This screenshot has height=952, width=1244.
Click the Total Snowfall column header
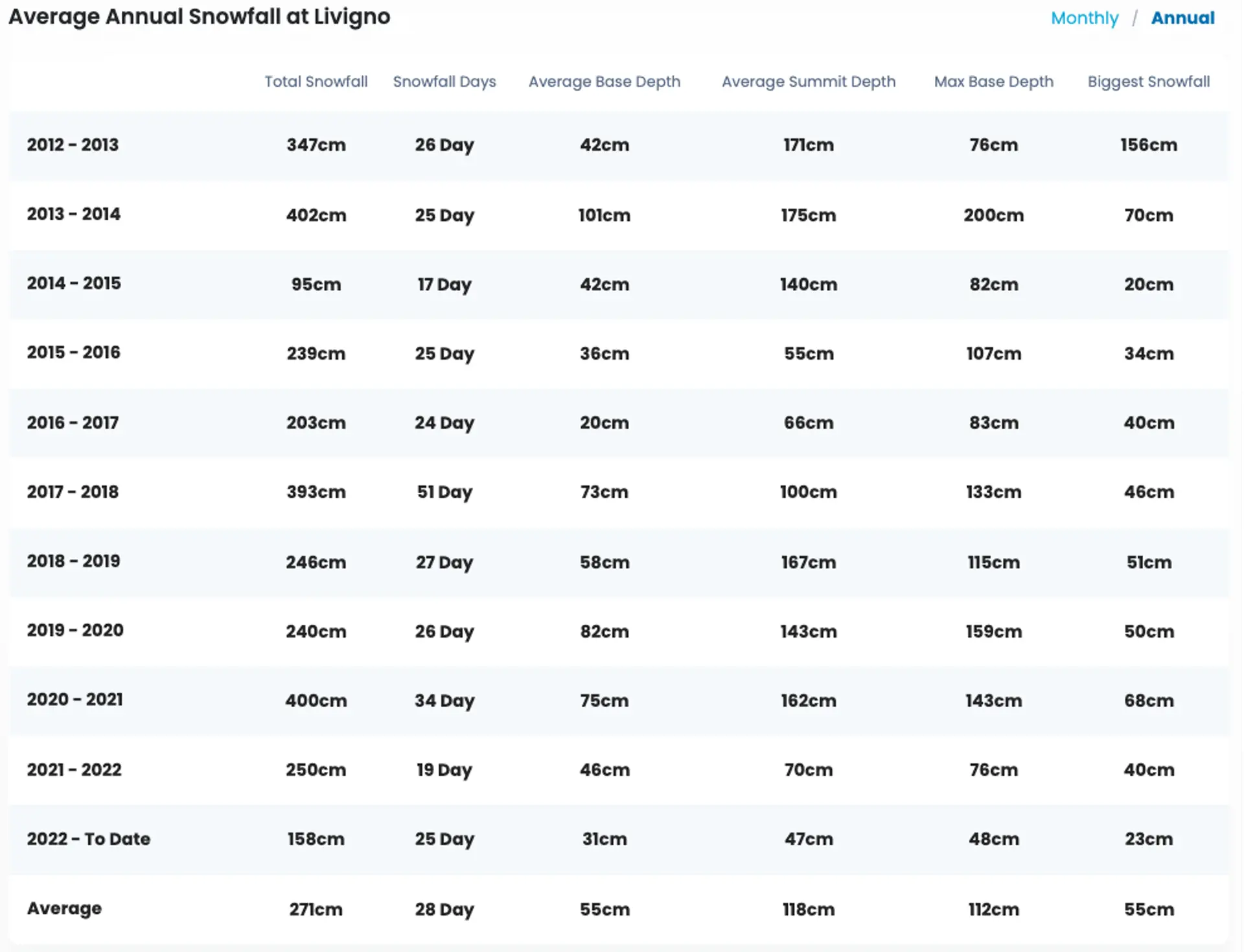tap(316, 82)
